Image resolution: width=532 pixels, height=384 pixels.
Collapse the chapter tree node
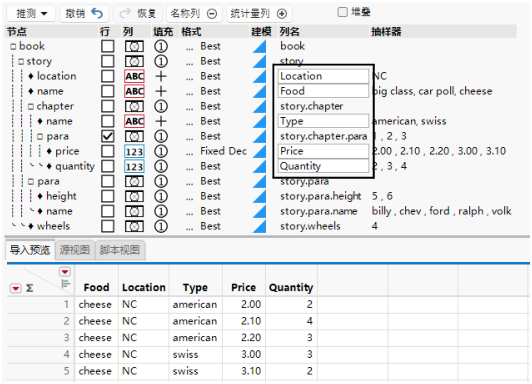[x=31, y=107]
